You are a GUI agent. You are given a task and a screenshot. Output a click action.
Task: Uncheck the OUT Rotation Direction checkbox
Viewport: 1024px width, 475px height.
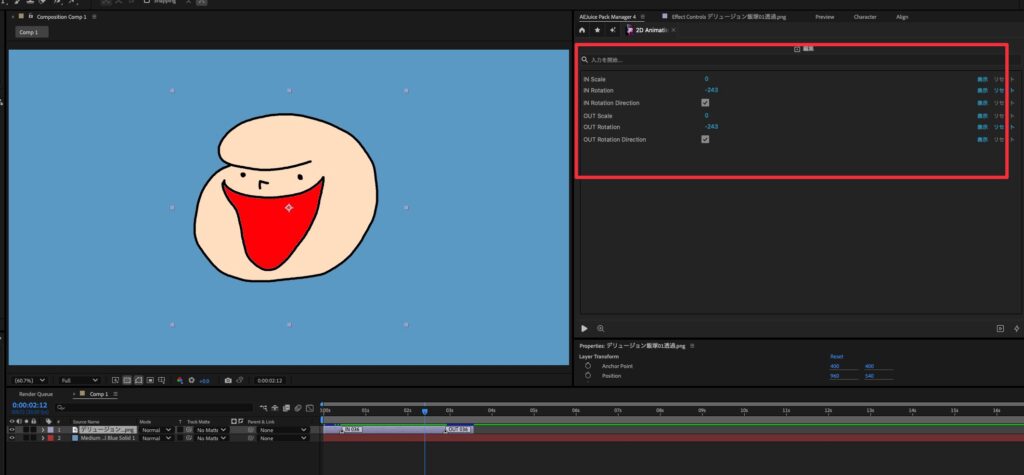tap(706, 139)
